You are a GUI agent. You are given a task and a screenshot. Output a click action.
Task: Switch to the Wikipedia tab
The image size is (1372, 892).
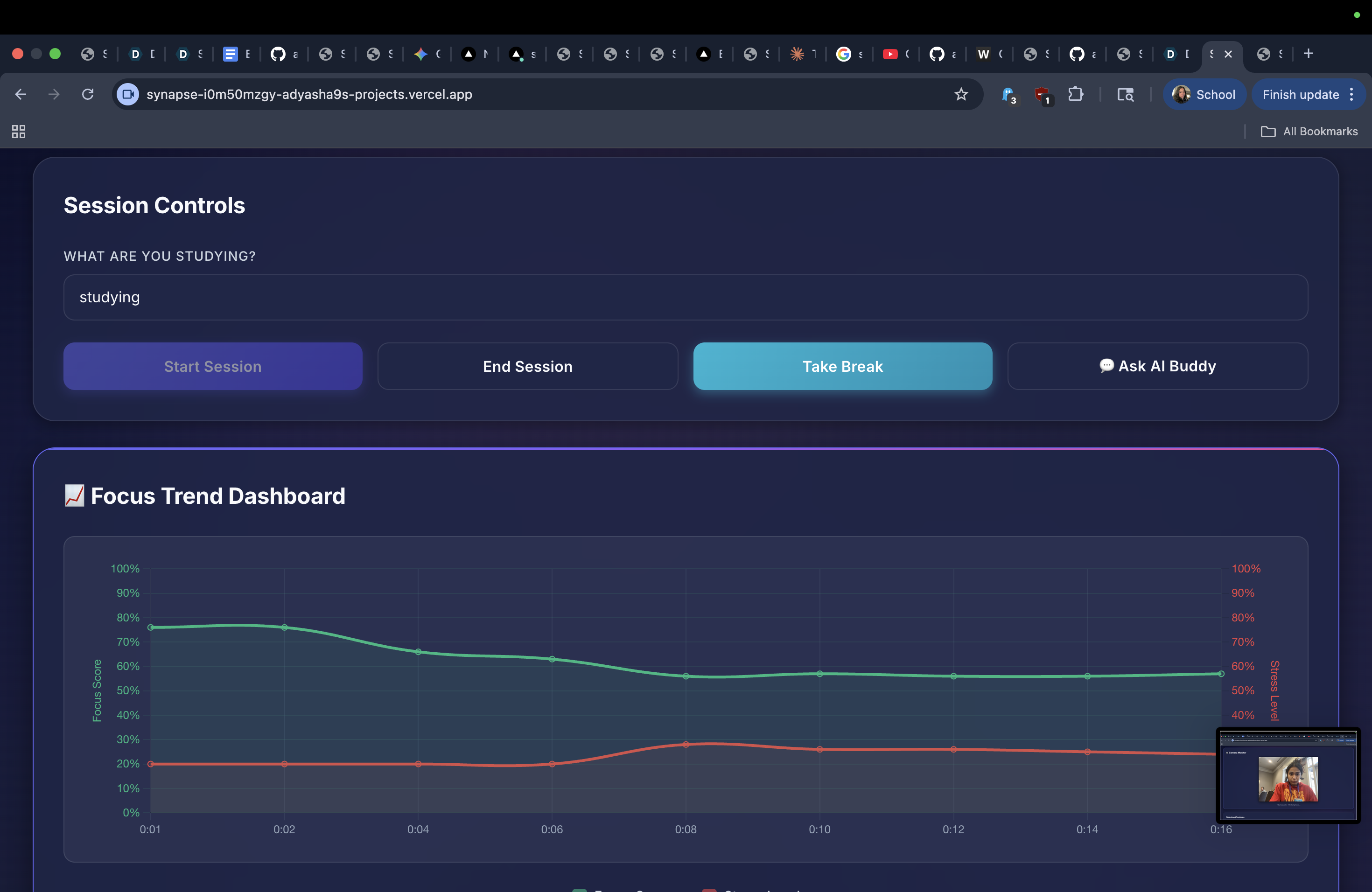983,54
